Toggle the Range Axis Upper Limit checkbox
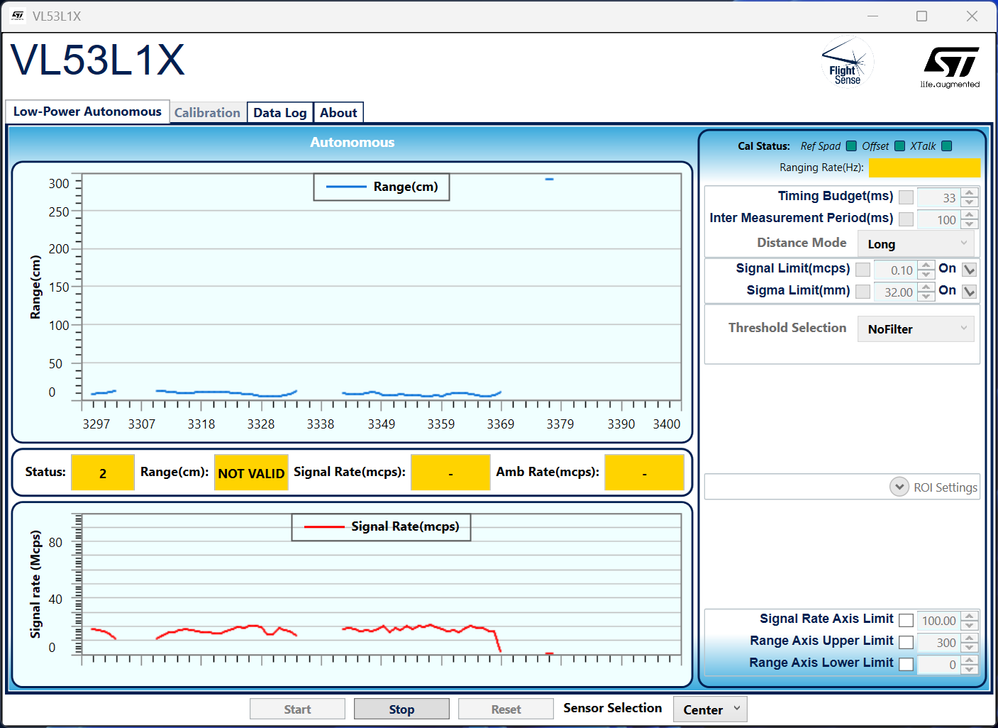This screenshot has height=728, width=998. (x=905, y=642)
